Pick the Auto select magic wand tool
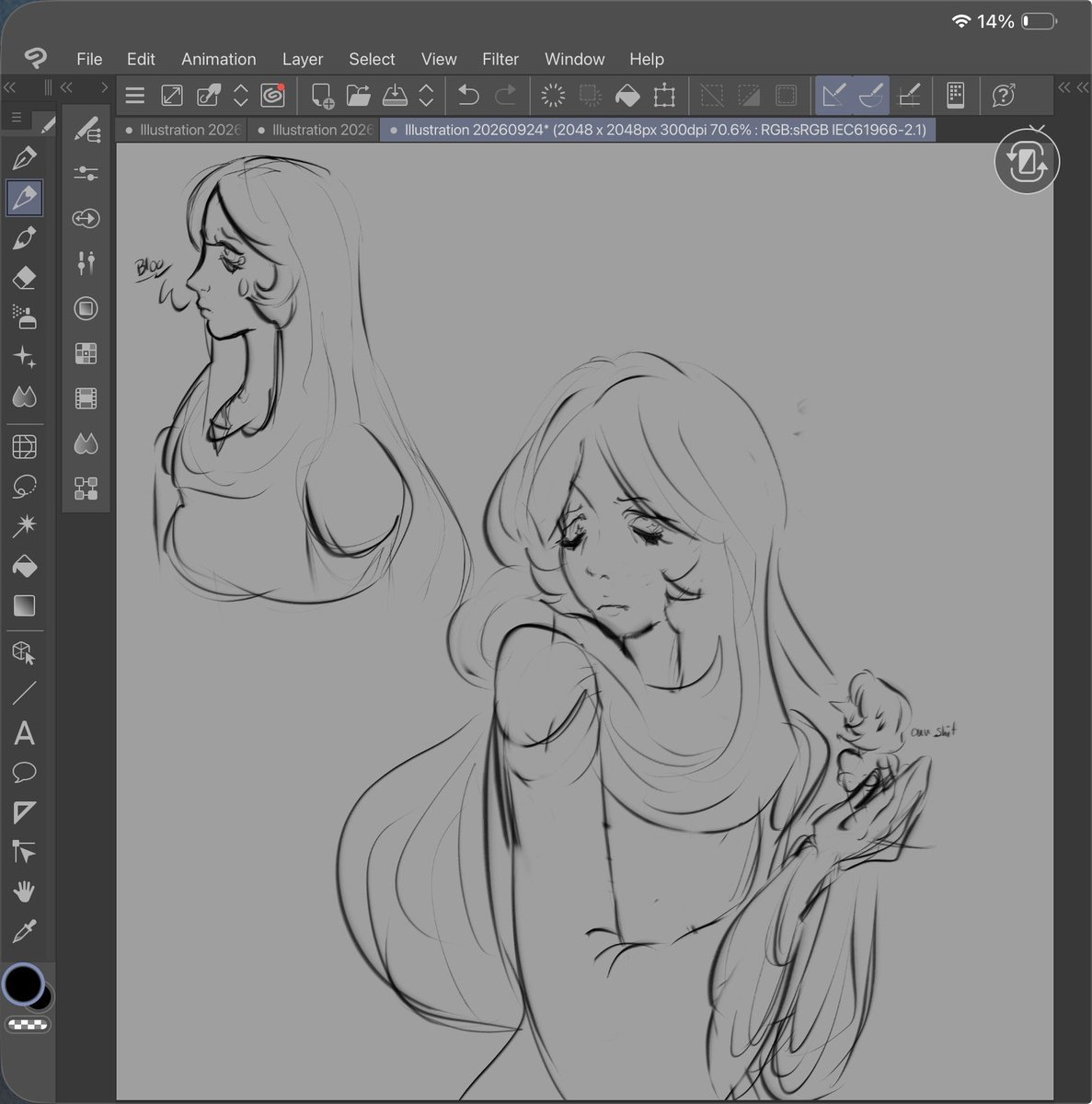The image size is (1092, 1104). (25, 526)
